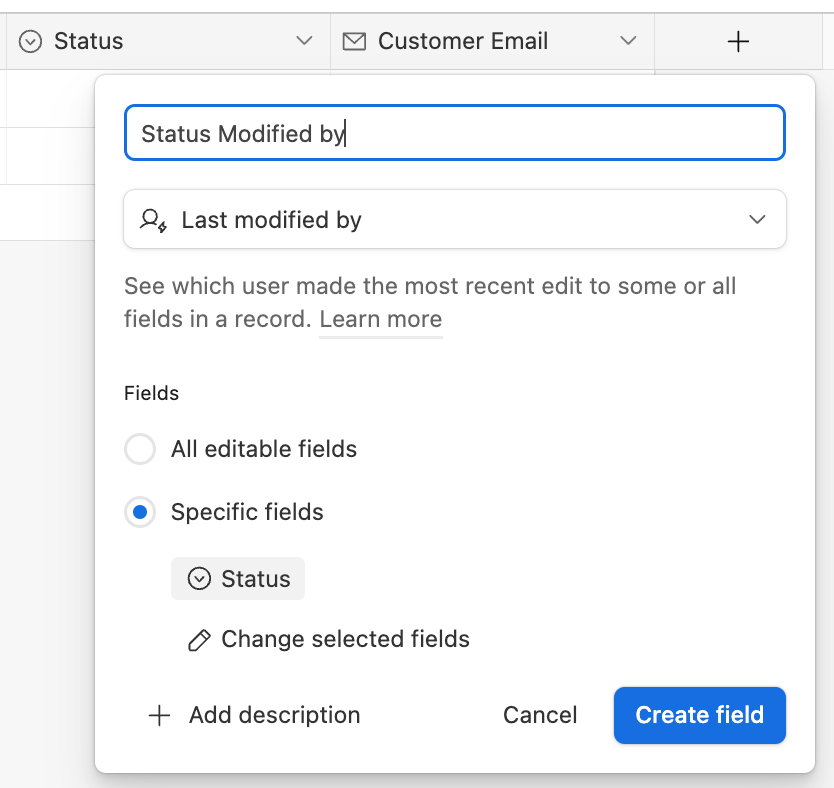The width and height of the screenshot is (834, 788).
Task: Open the Status column dropdown chevron
Action: tap(304, 41)
